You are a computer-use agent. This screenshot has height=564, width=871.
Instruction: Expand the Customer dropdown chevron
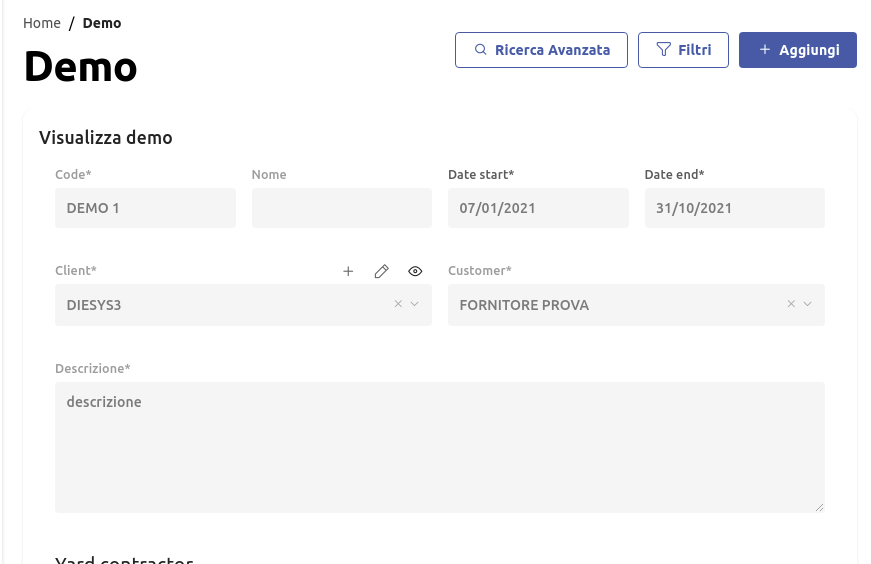[x=807, y=304]
